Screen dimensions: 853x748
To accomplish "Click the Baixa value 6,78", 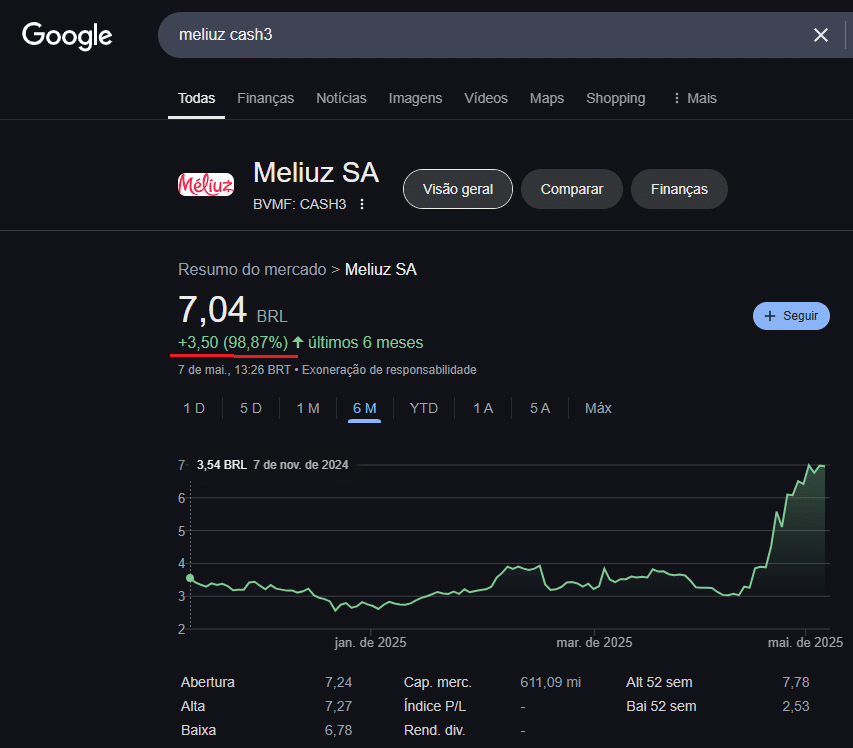I will click(338, 730).
